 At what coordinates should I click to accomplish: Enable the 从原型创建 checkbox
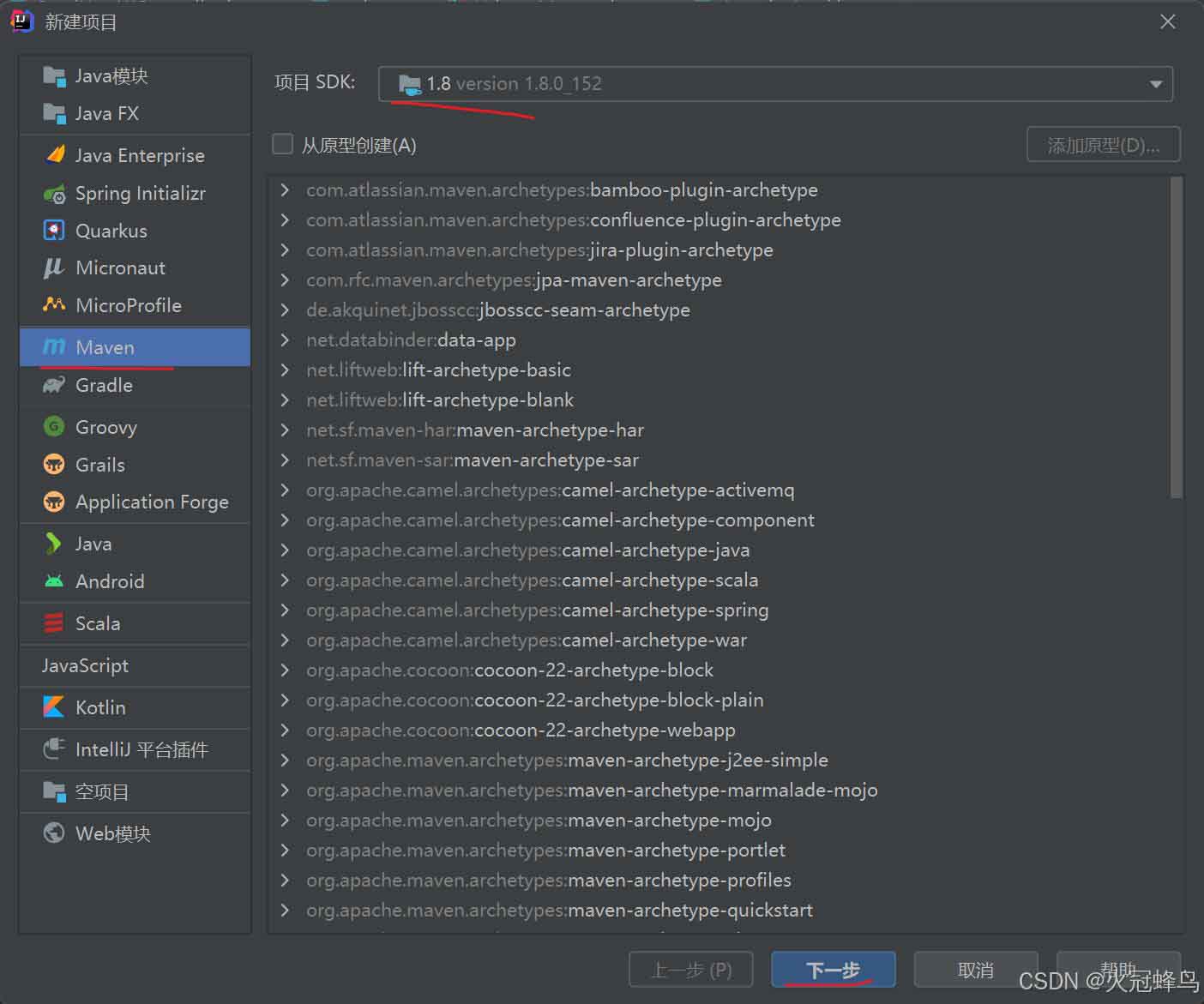(283, 144)
